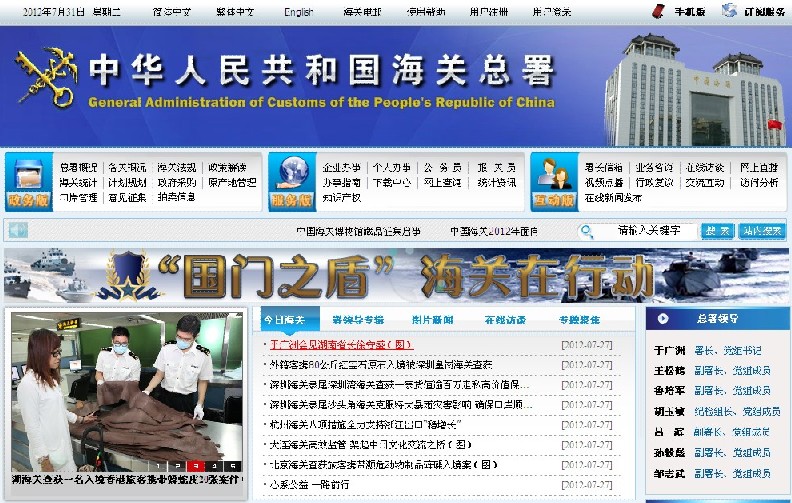Open the customs inspection slideshow photo
The height and width of the screenshot is (503, 792).
127,392
